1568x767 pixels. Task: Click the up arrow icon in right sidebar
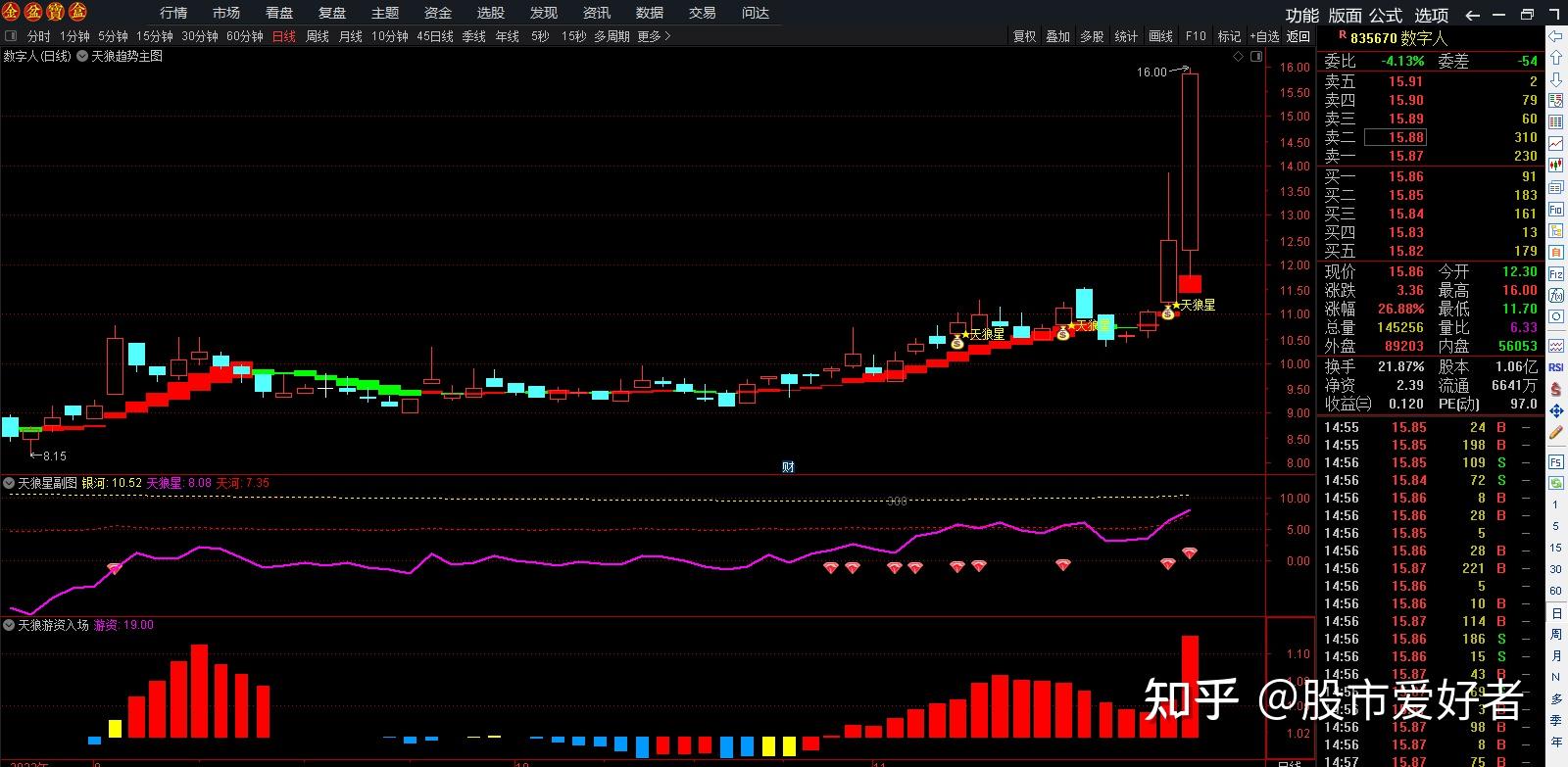(x=1555, y=59)
